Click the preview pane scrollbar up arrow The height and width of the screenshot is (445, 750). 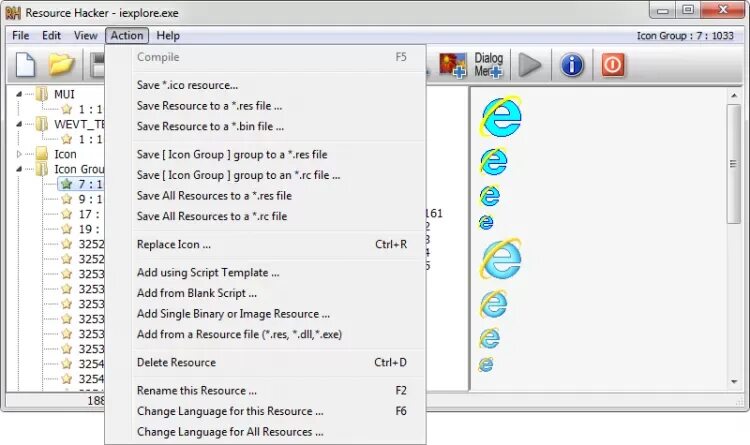click(x=734, y=96)
